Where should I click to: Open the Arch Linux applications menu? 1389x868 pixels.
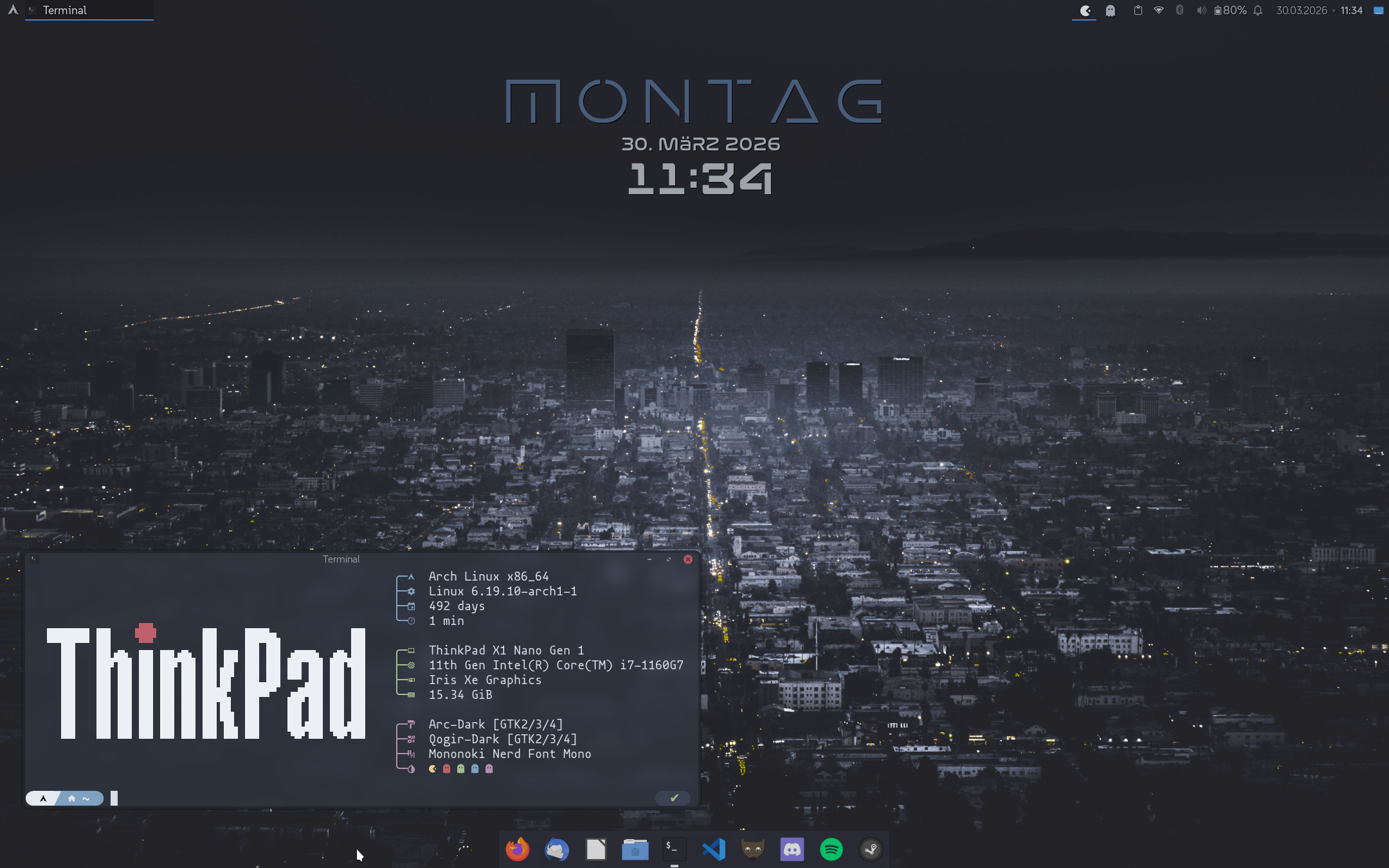12,10
